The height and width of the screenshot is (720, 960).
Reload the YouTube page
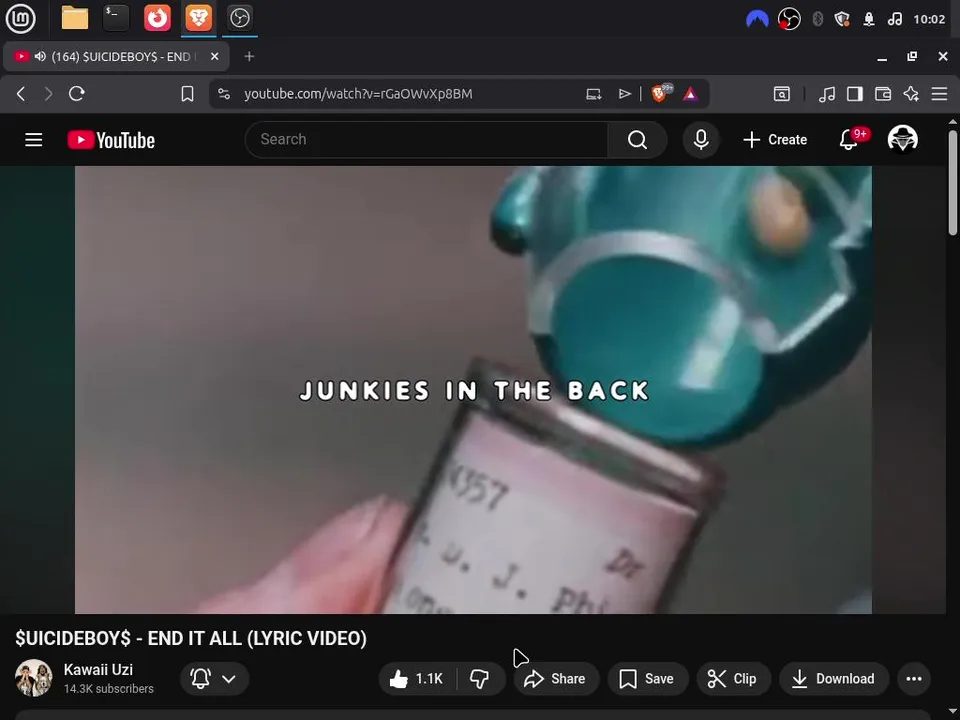point(77,94)
